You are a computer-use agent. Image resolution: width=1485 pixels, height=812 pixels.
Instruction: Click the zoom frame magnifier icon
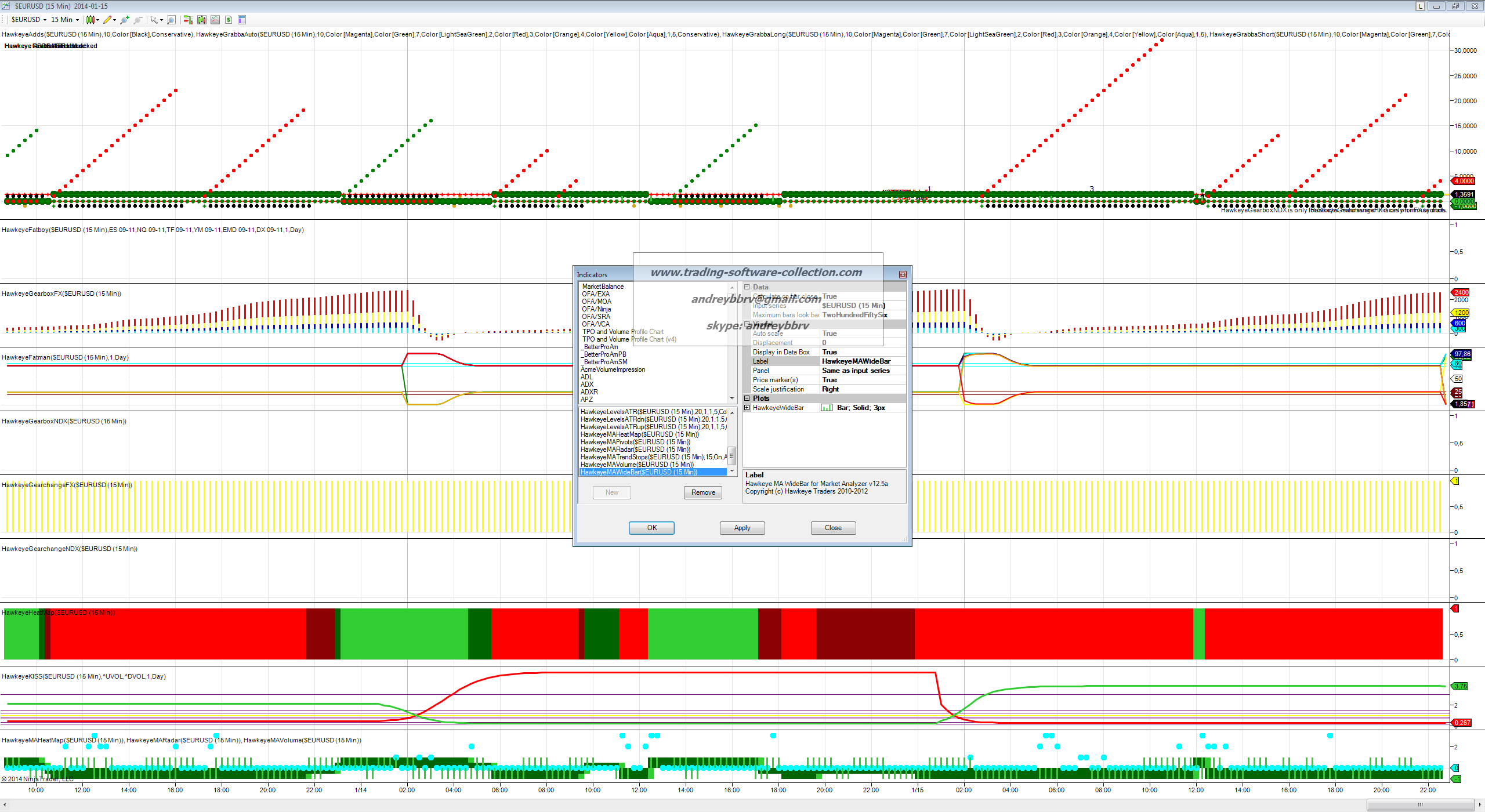[171, 20]
